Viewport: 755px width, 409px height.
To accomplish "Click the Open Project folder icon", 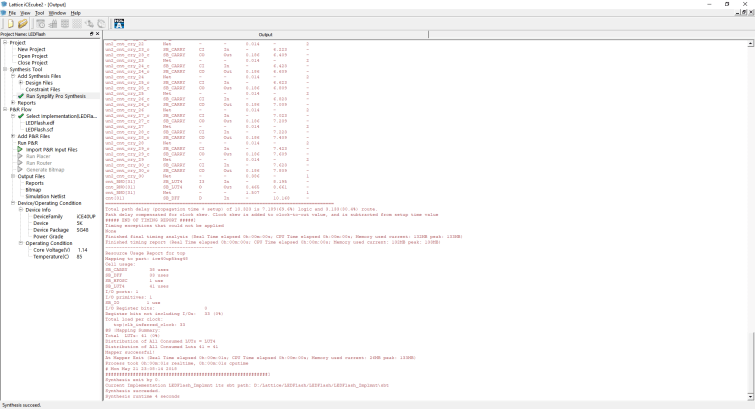I will tap(23, 23).
